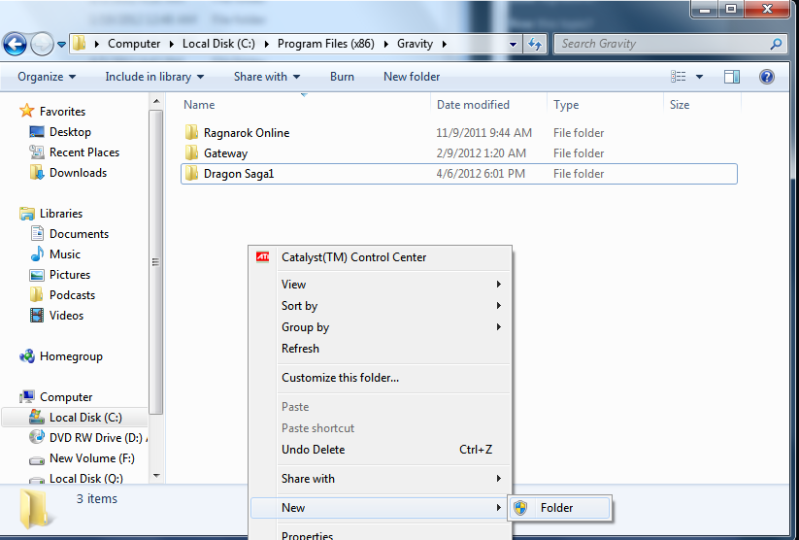Click the Gravity breadcrumb segment
The image size is (799, 540).
pos(415,44)
